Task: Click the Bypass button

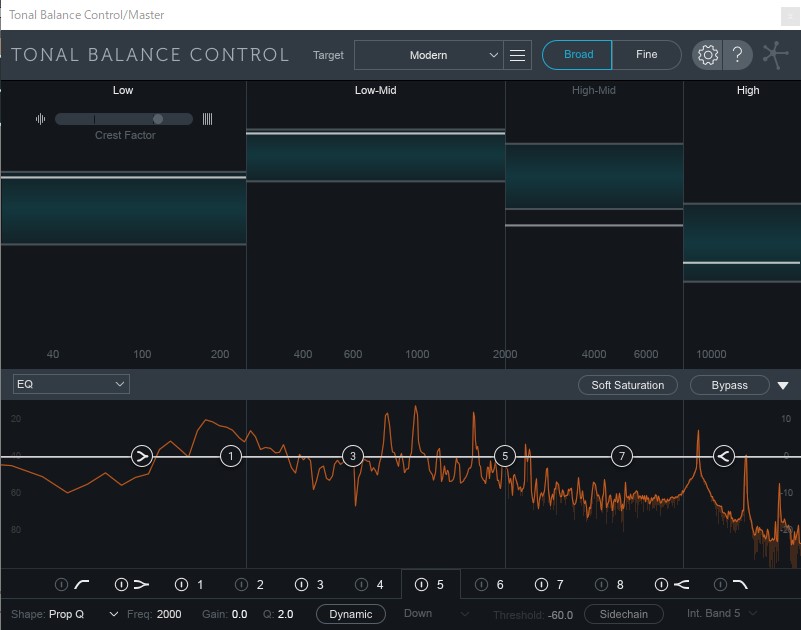Action: (729, 385)
